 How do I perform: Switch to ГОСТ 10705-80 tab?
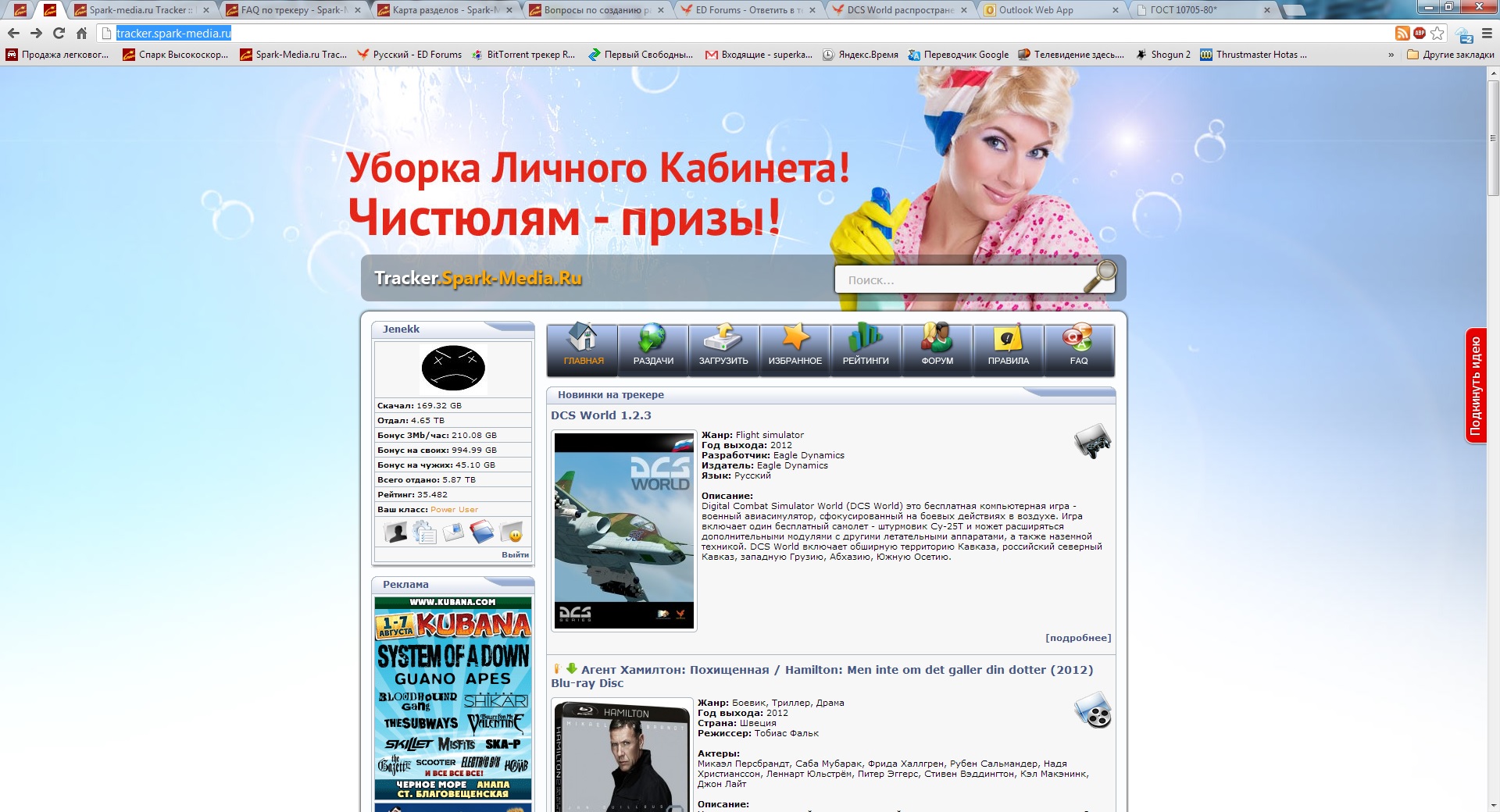click(x=1203, y=10)
